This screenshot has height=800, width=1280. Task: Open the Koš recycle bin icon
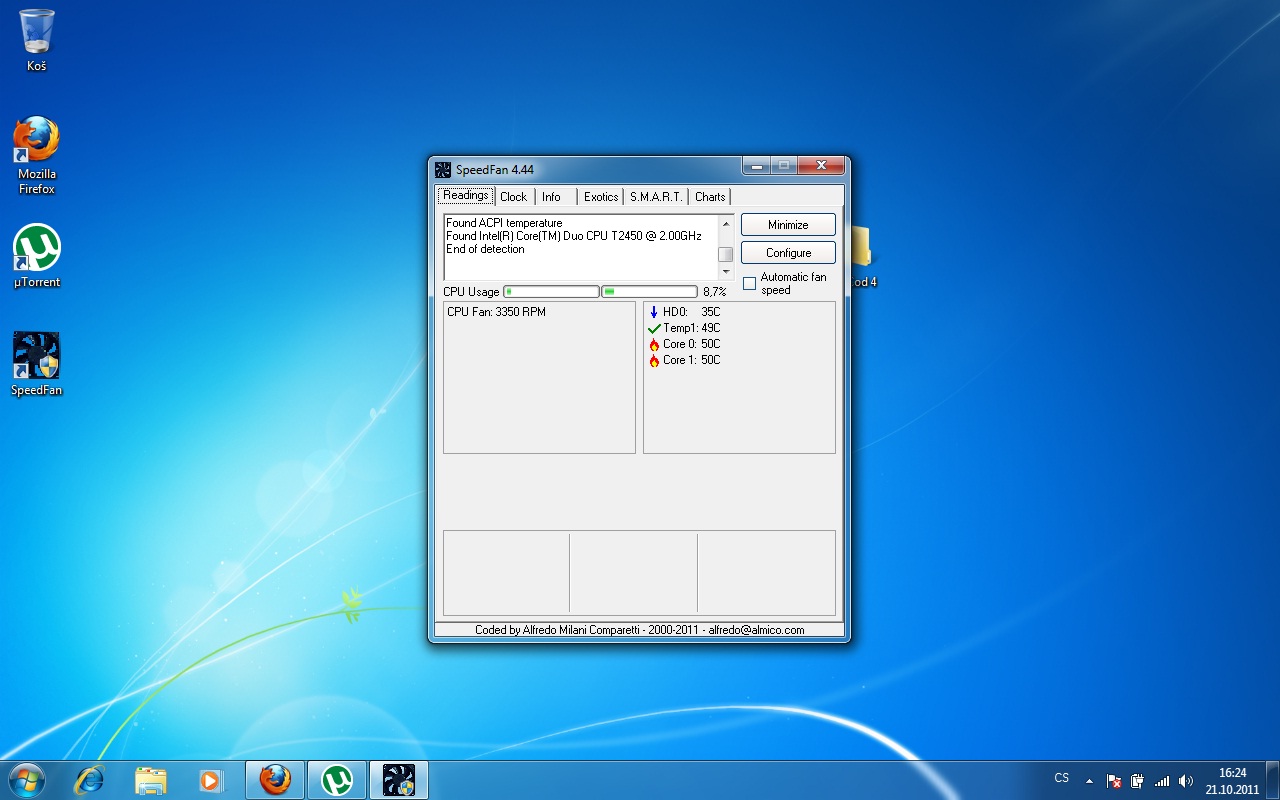[37, 40]
